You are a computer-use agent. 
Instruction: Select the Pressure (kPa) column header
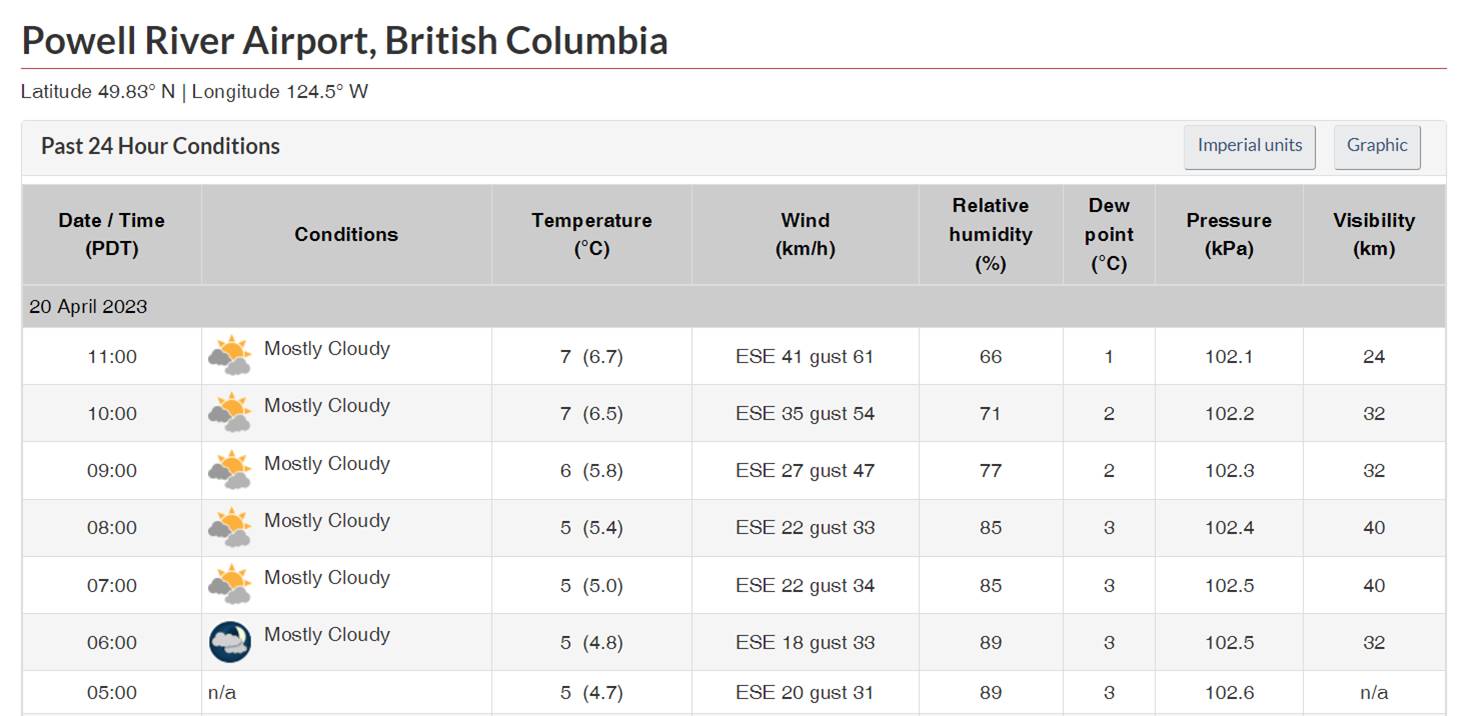tap(1229, 234)
